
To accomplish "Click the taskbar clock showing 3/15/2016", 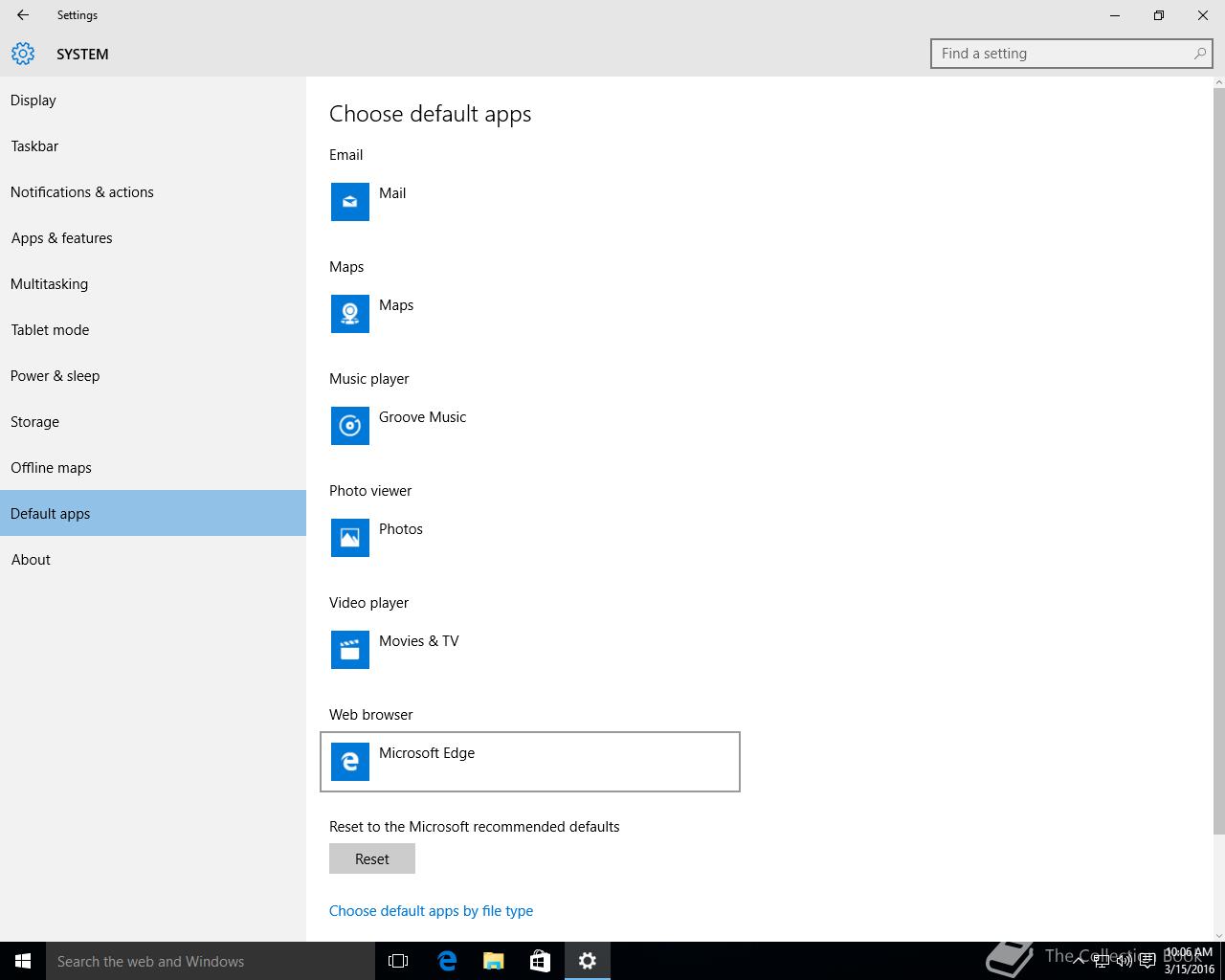I will (1189, 961).
